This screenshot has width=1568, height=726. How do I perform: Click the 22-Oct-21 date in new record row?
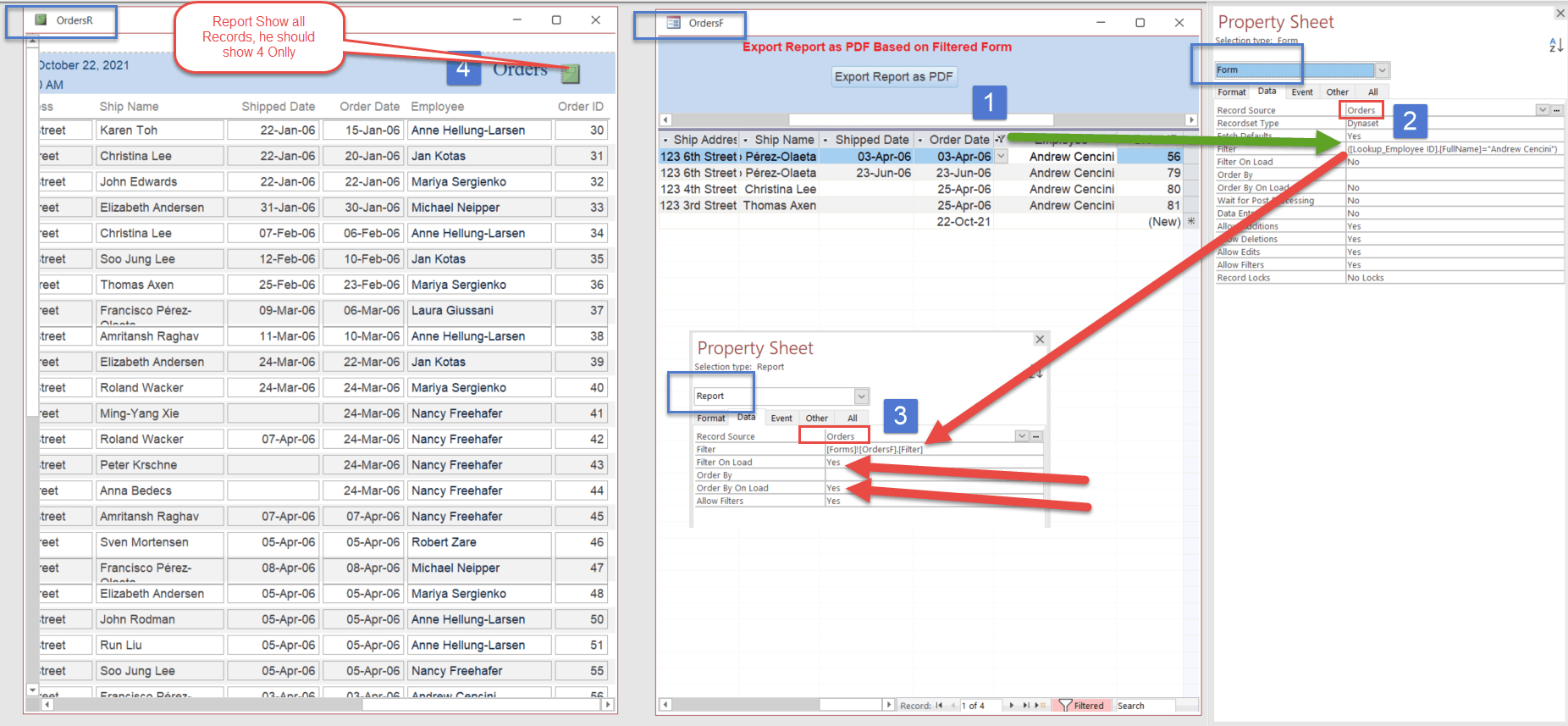click(963, 221)
